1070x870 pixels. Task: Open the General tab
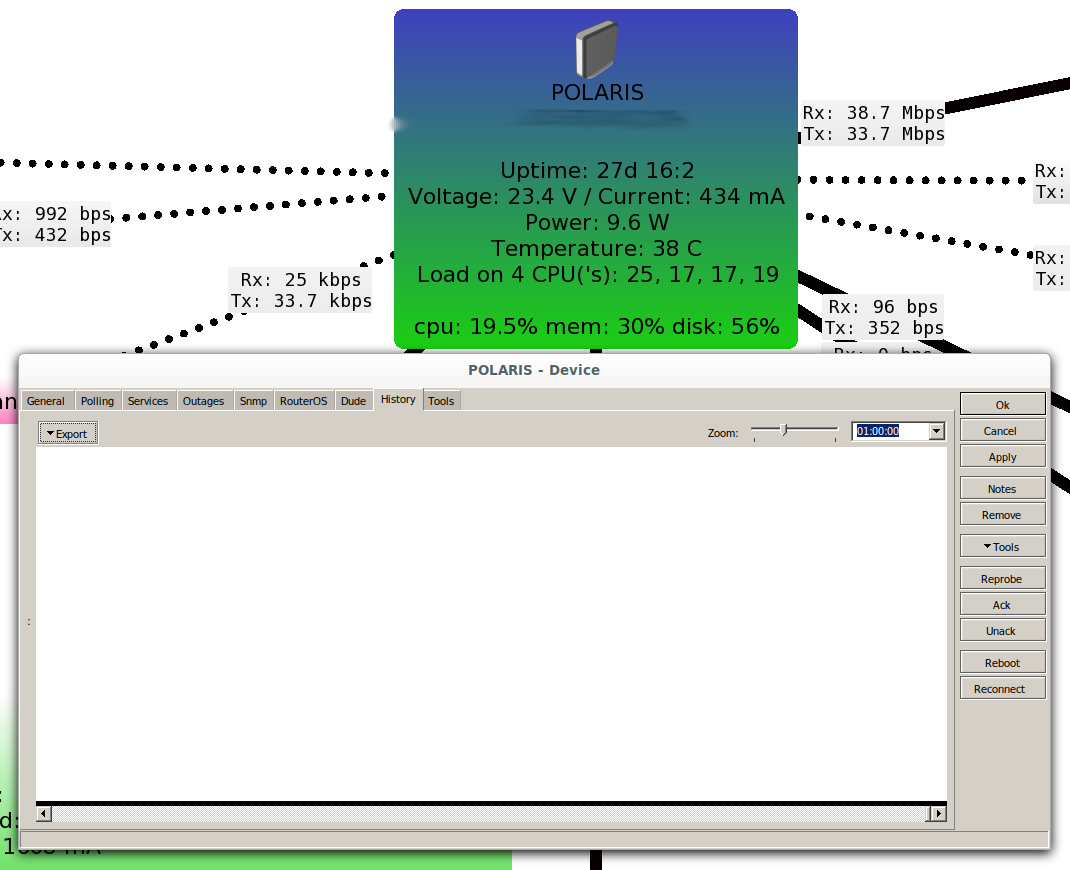46,401
